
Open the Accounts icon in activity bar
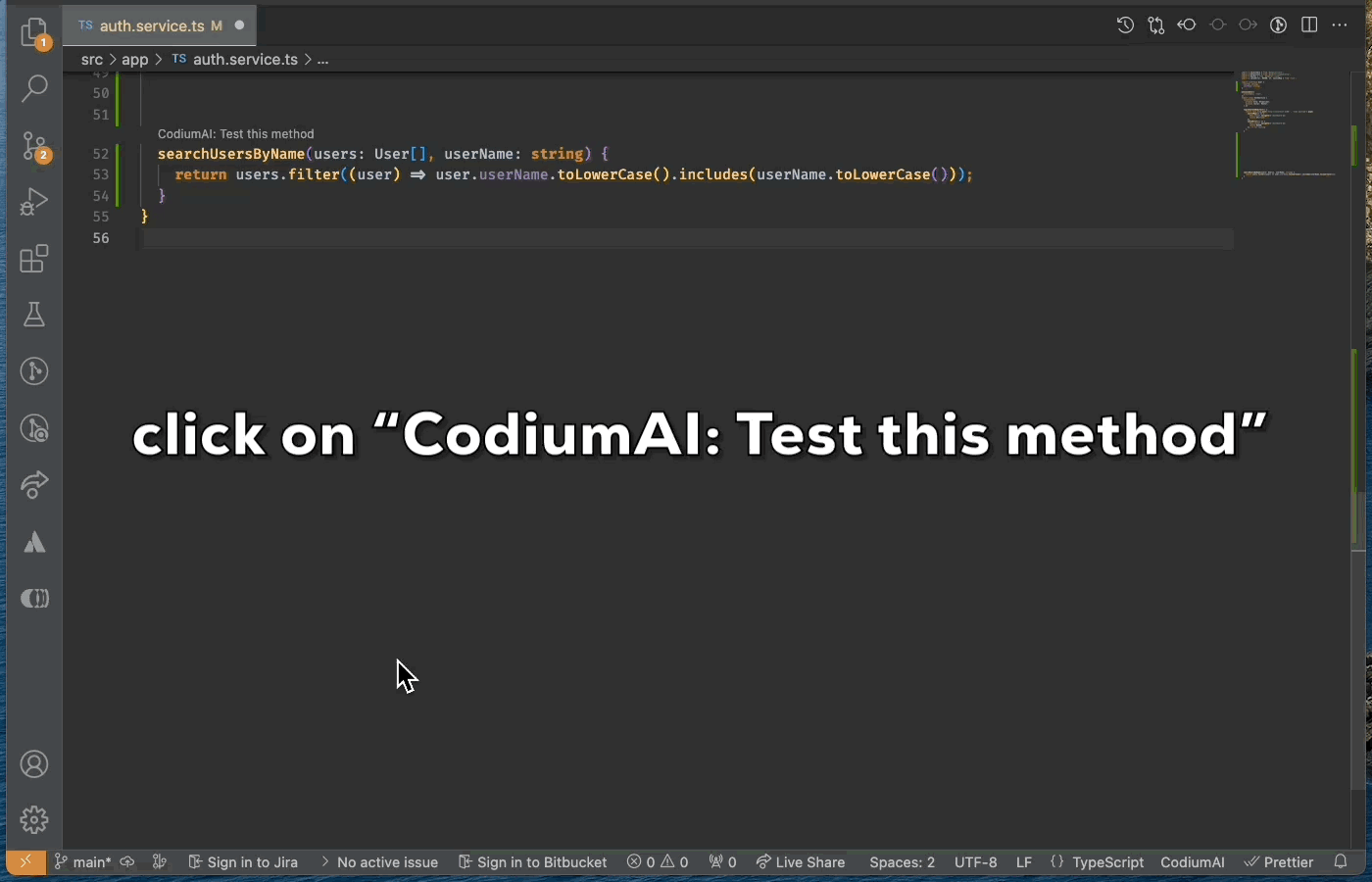tap(34, 764)
